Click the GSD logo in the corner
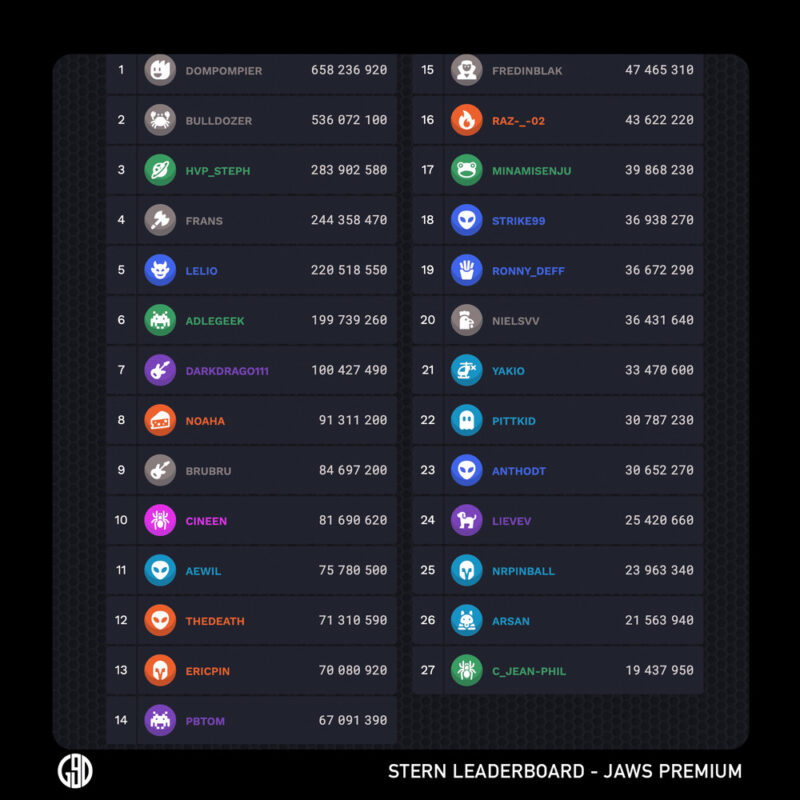This screenshot has width=800, height=800. (75, 771)
